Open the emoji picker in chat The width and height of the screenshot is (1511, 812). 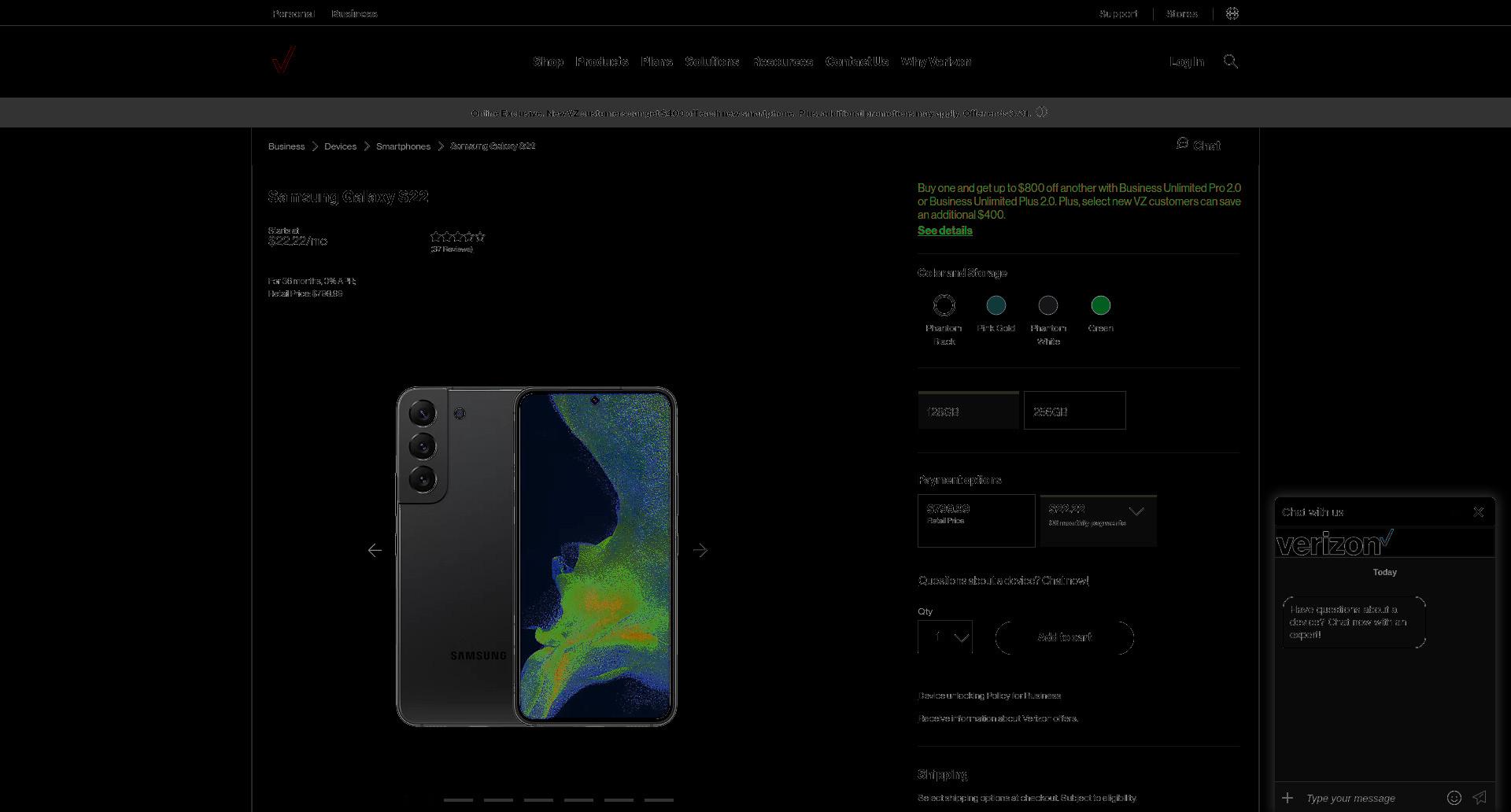pos(1454,798)
